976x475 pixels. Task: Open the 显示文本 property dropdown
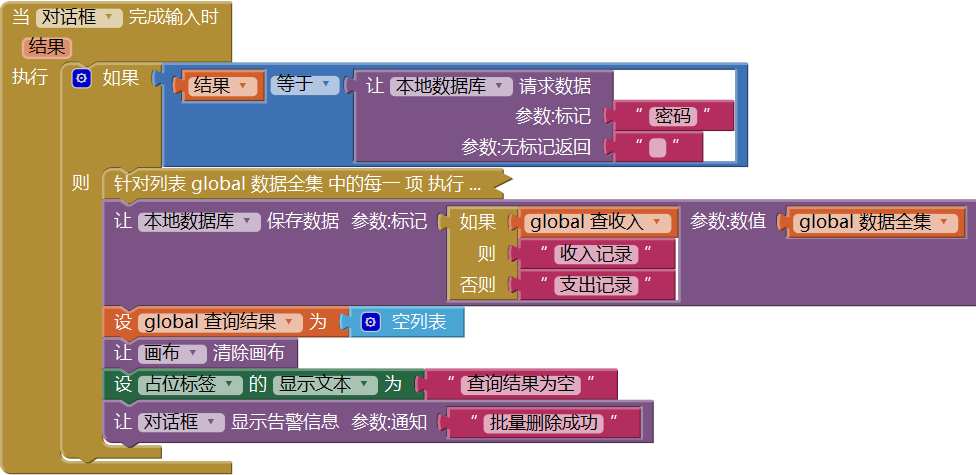(x=324, y=384)
